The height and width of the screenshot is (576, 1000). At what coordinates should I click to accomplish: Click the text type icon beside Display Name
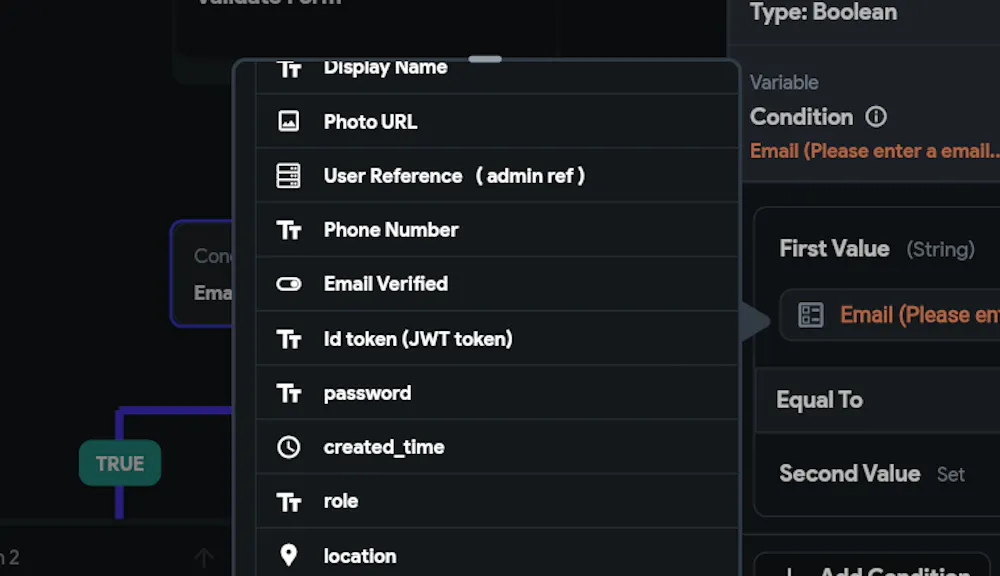pos(288,69)
